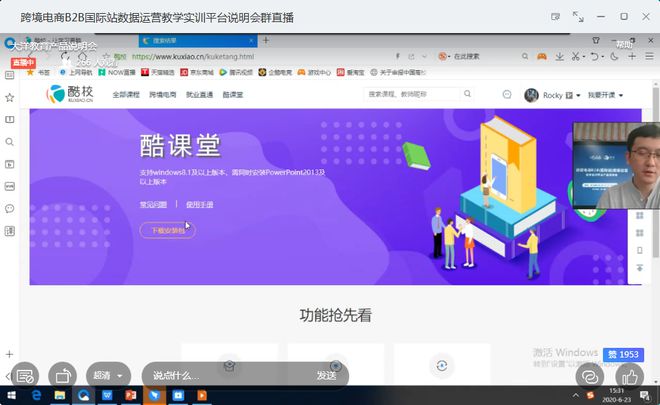Click the game controller icon in browser toolbar
The width and height of the screenshot is (660, 405).
click(x=542, y=56)
